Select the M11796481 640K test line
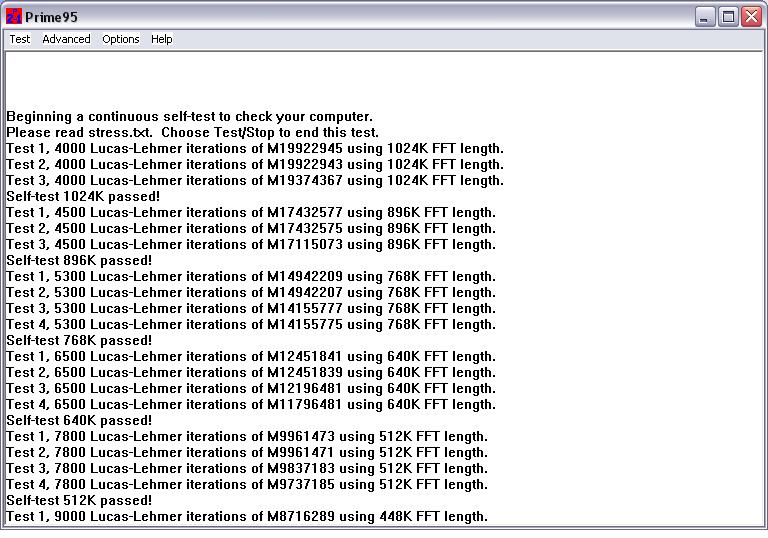This screenshot has height=538, width=768. coord(251,405)
